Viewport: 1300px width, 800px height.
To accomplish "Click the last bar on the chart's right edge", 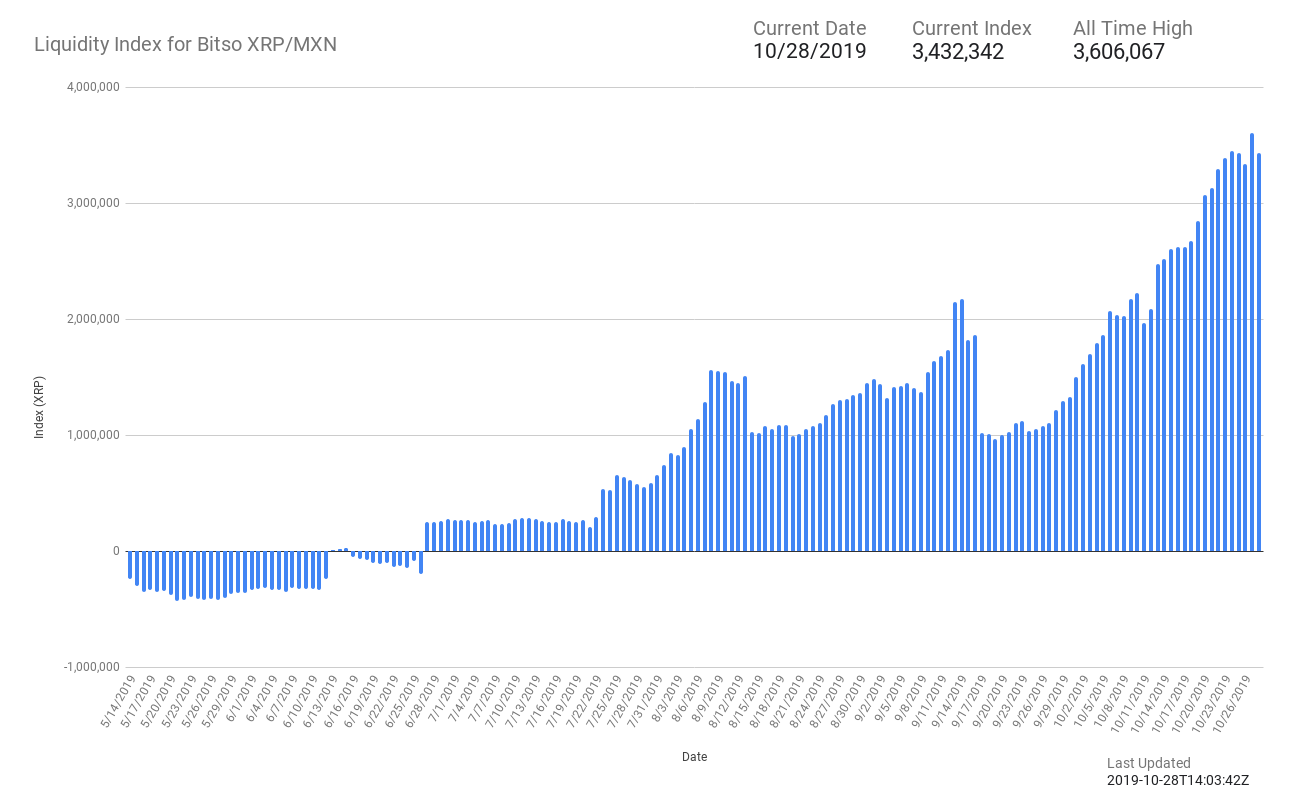I will pos(1259,352).
